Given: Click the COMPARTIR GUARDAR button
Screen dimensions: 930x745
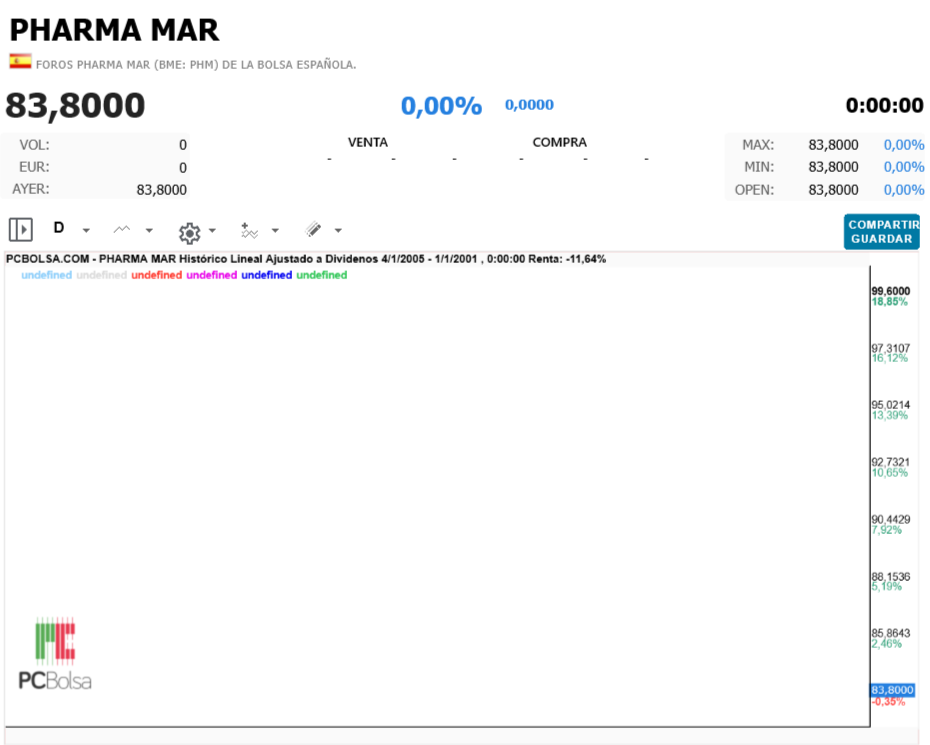Looking at the screenshot, I should pos(882,232).
